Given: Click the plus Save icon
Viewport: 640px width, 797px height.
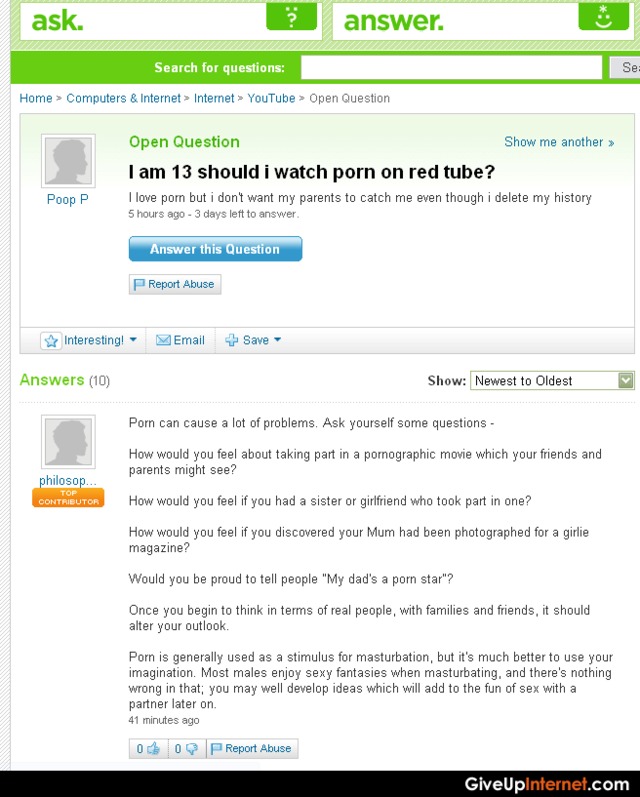Looking at the screenshot, I should 231,340.
